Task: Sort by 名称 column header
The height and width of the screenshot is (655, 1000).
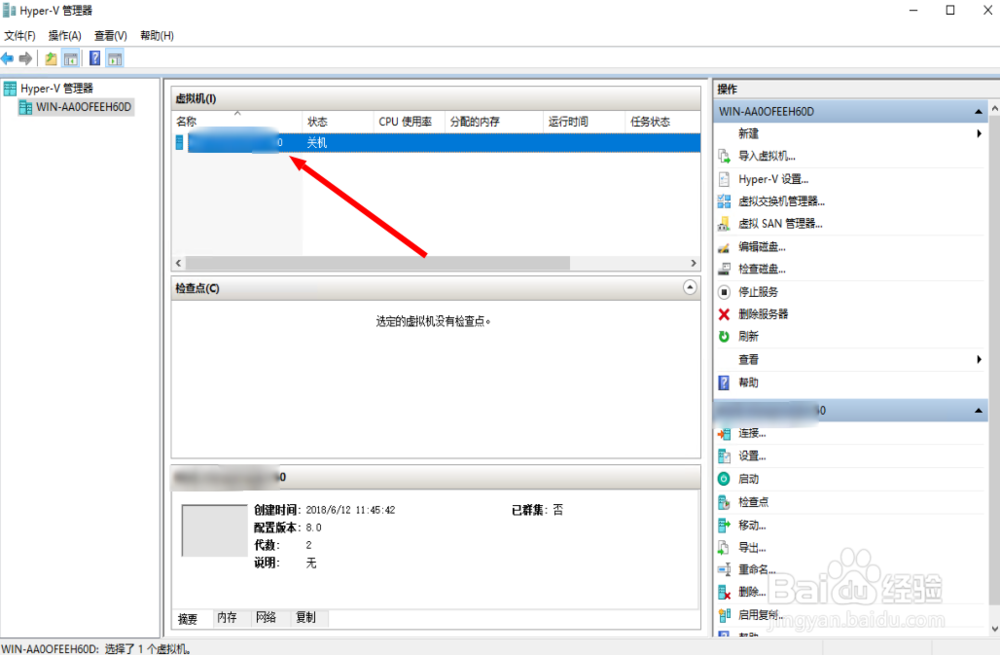Action: (237, 121)
